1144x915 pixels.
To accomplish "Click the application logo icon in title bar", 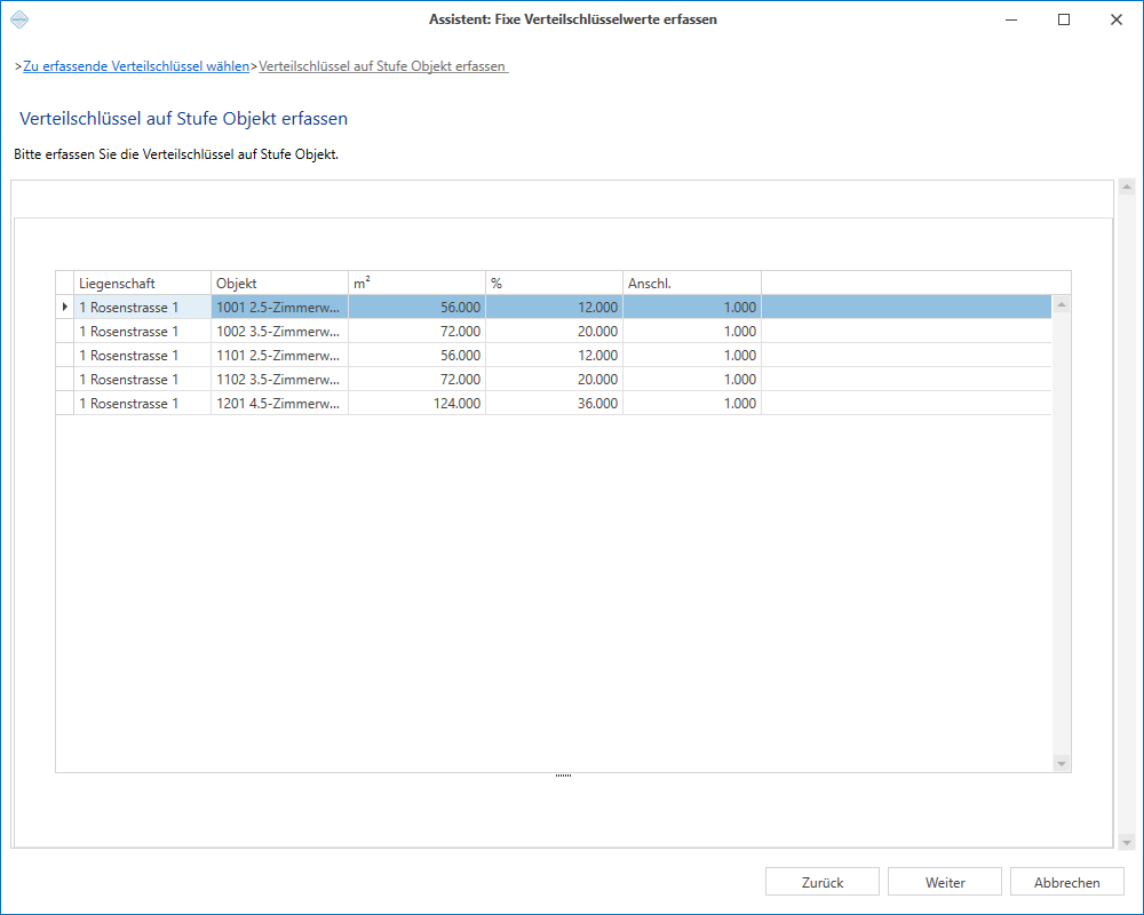I will pyautogui.click(x=20, y=20).
